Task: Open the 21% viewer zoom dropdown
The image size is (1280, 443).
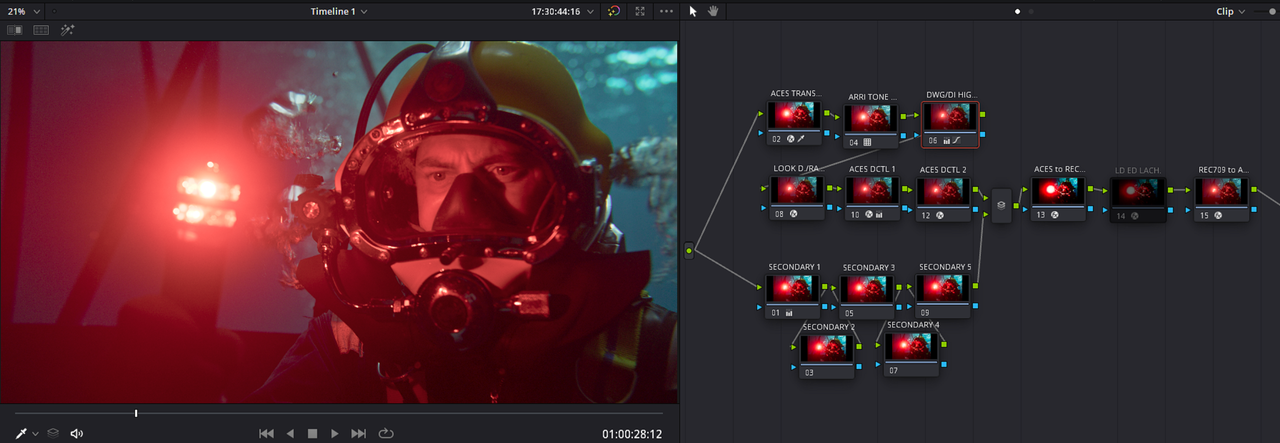Action: (26, 11)
